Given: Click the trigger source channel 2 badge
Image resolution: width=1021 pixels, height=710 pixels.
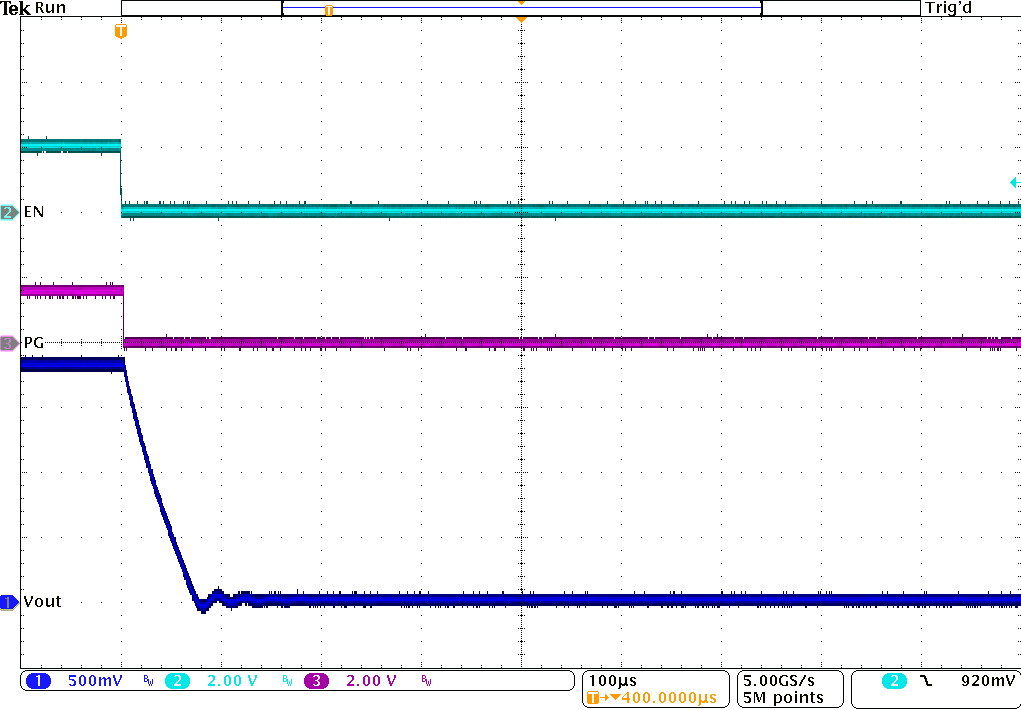Looking at the screenshot, I should point(893,681).
